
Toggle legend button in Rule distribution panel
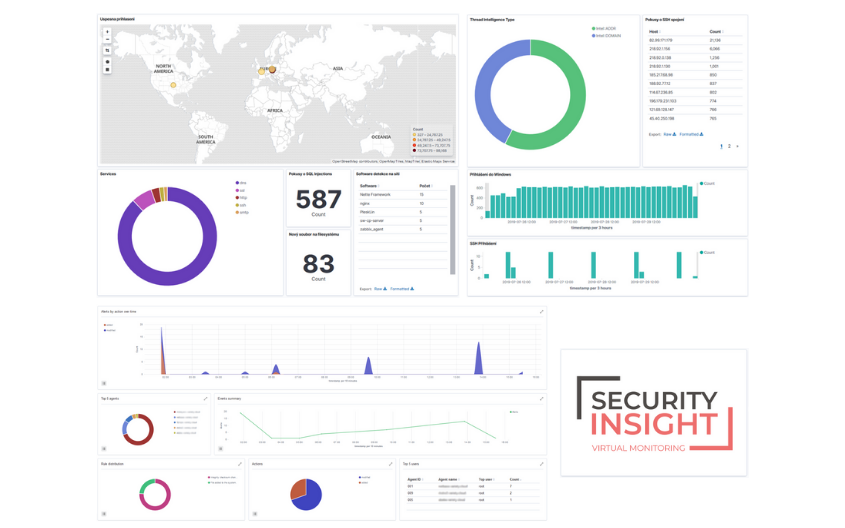pyautogui.click(x=104, y=514)
